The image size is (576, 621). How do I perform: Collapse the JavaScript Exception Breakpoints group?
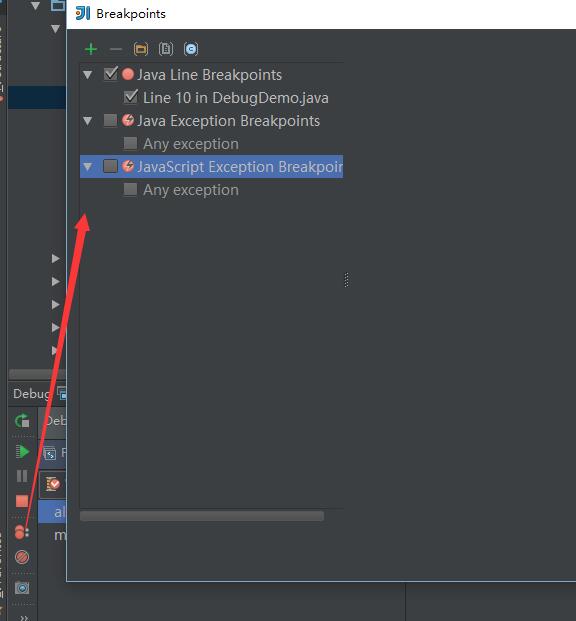[88, 167]
